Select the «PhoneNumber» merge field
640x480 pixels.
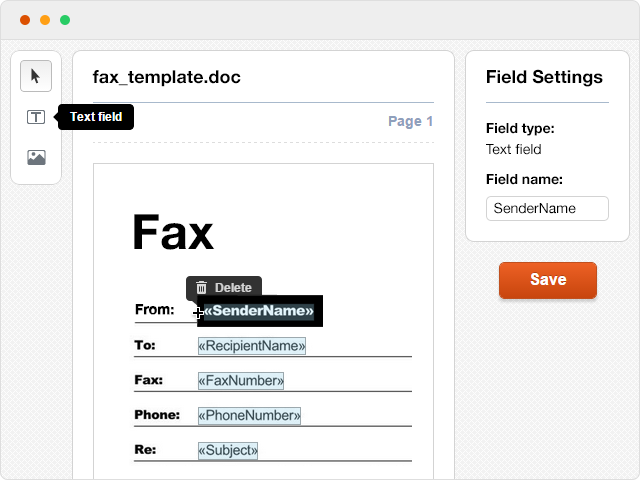click(249, 415)
